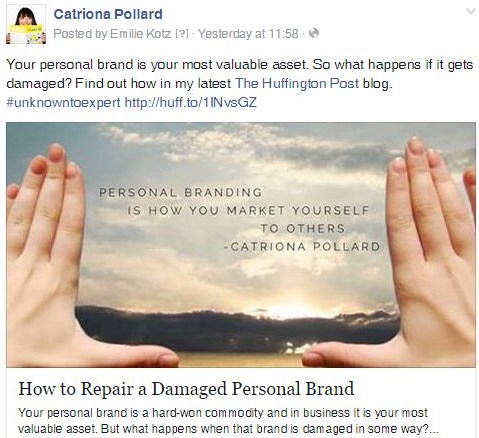This screenshot has width=479, height=438.
Task: Open the #unknowntoexpert hashtag
Action: pos(63,102)
